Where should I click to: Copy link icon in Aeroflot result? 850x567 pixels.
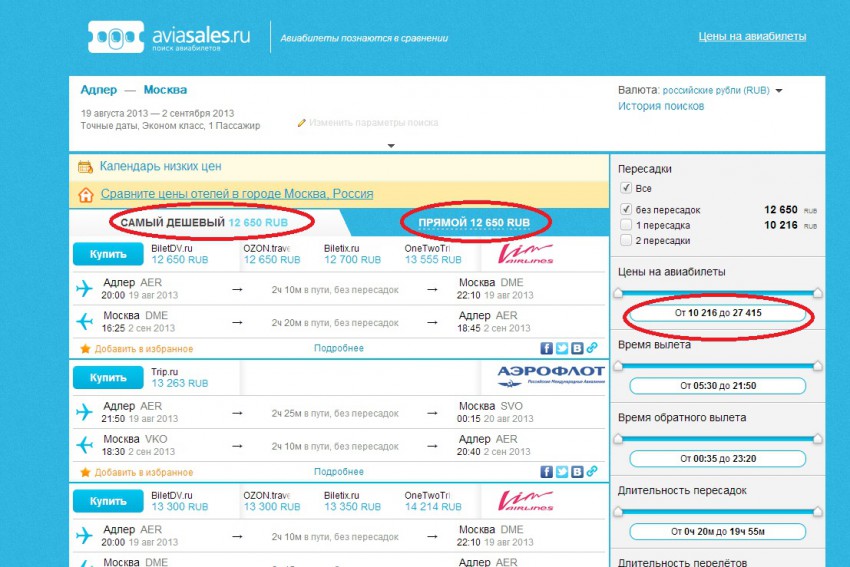(x=592, y=471)
